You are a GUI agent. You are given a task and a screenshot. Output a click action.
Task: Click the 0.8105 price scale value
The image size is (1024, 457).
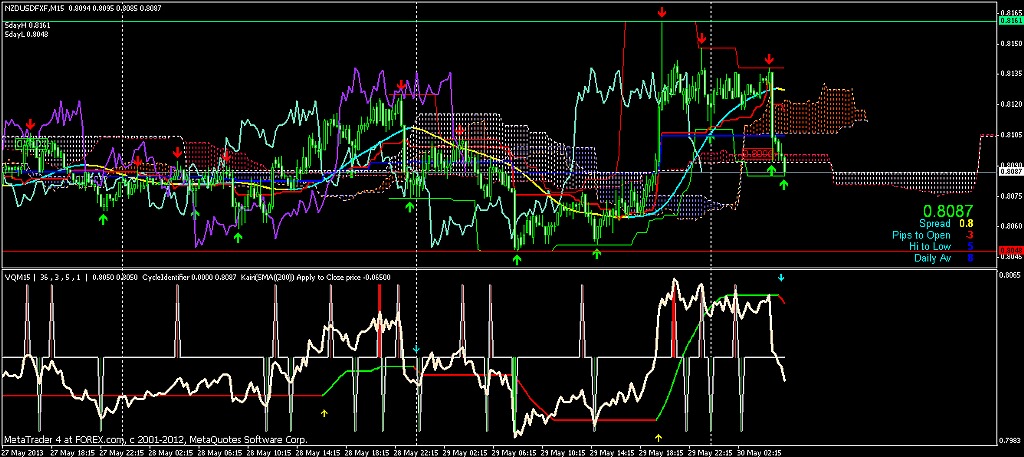pyautogui.click(x=1012, y=135)
